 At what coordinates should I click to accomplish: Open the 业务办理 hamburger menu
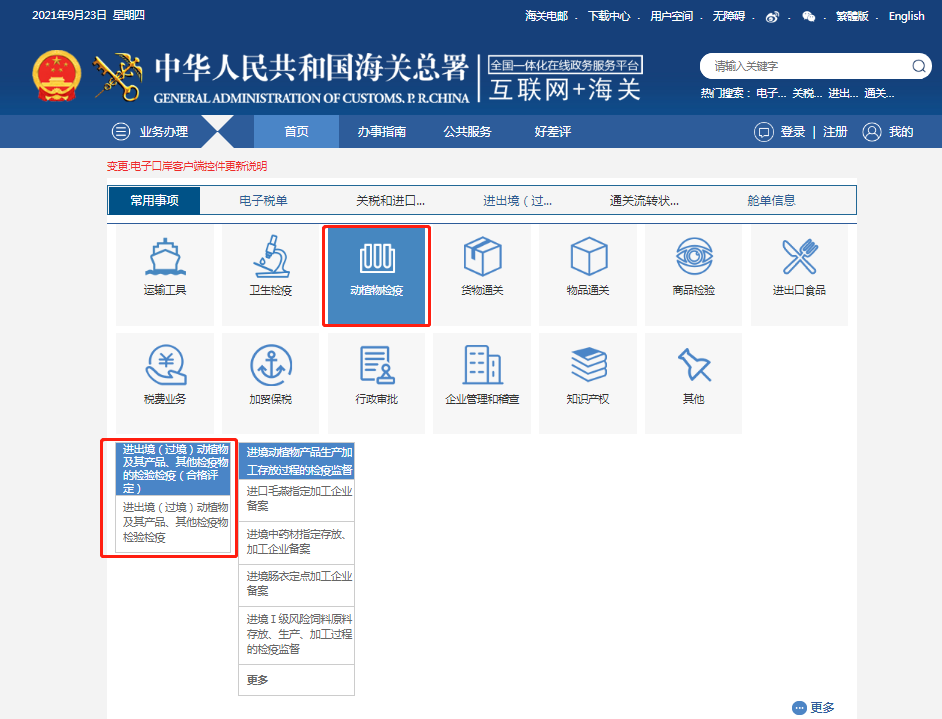[x=122, y=131]
